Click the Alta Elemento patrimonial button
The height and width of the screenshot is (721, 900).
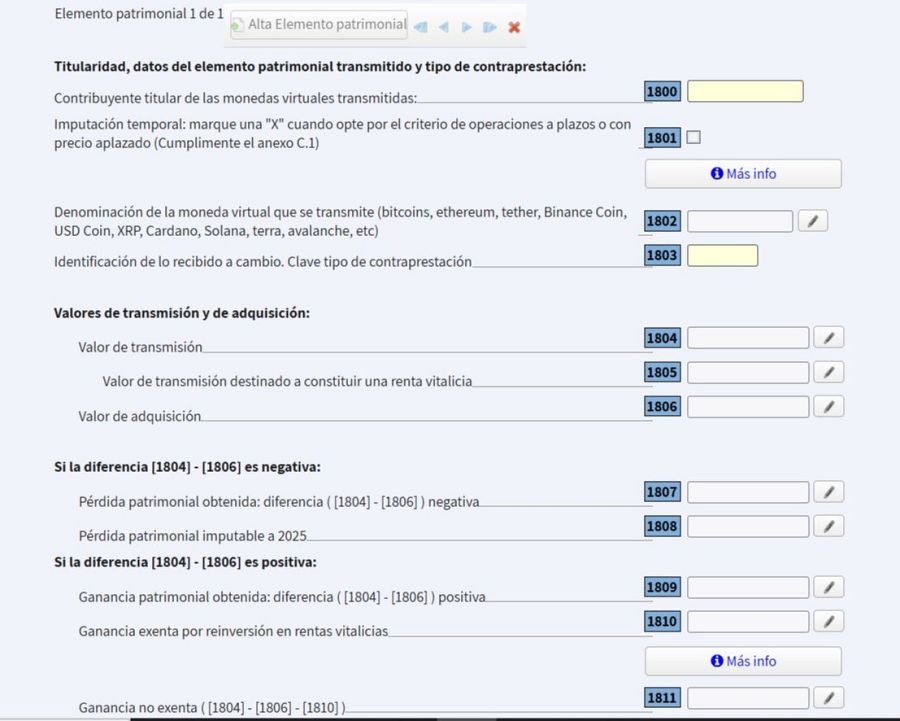(x=318, y=25)
